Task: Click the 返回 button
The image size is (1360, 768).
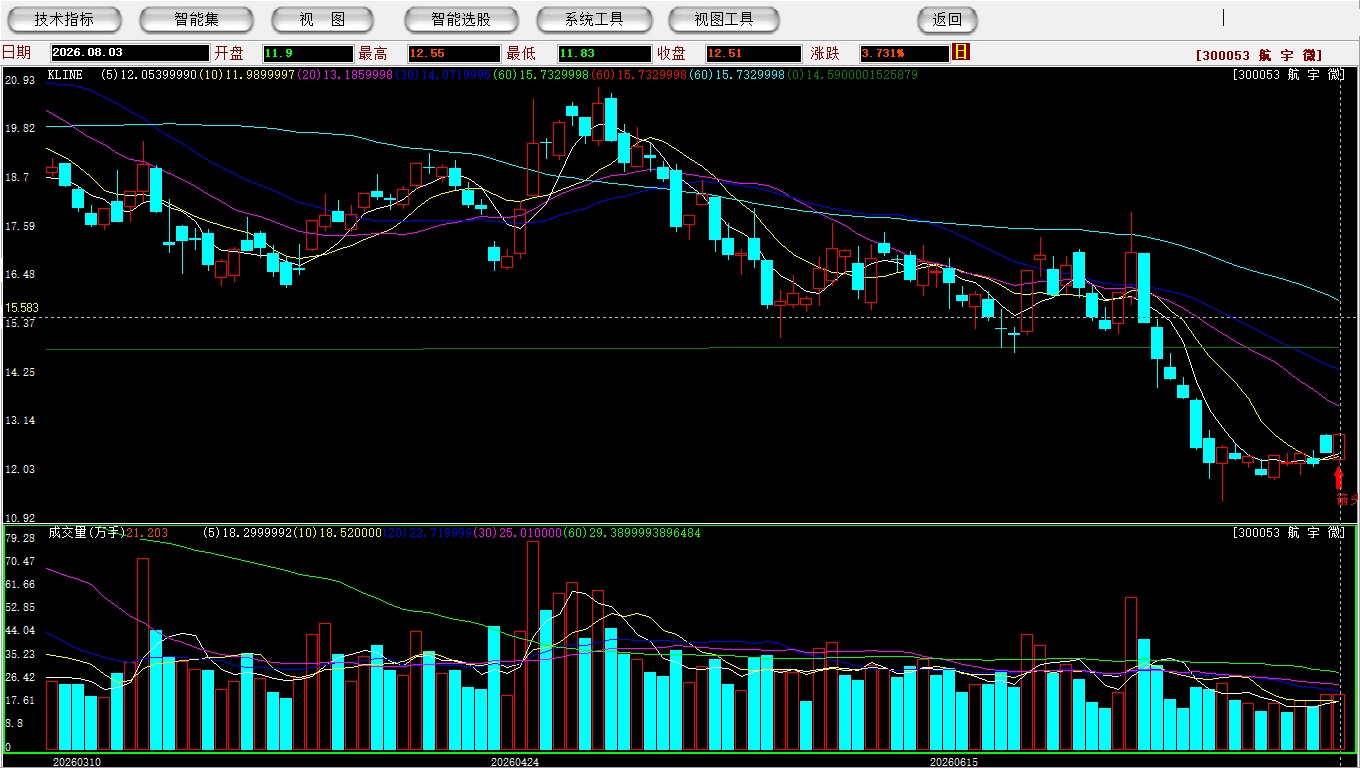Action: (x=947, y=19)
